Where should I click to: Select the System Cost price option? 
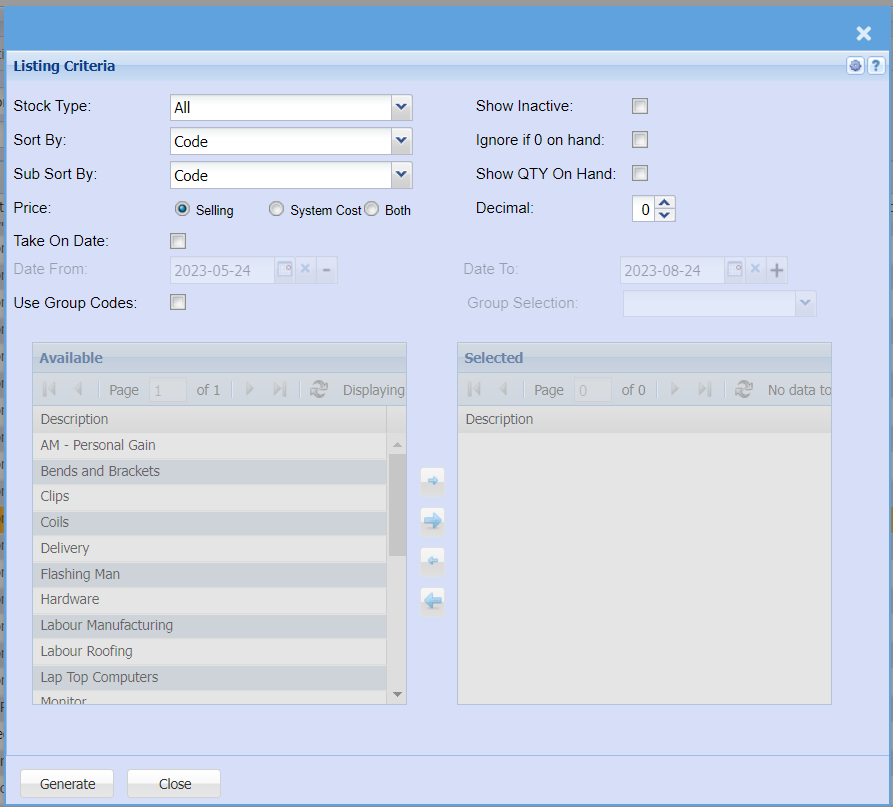(x=277, y=210)
